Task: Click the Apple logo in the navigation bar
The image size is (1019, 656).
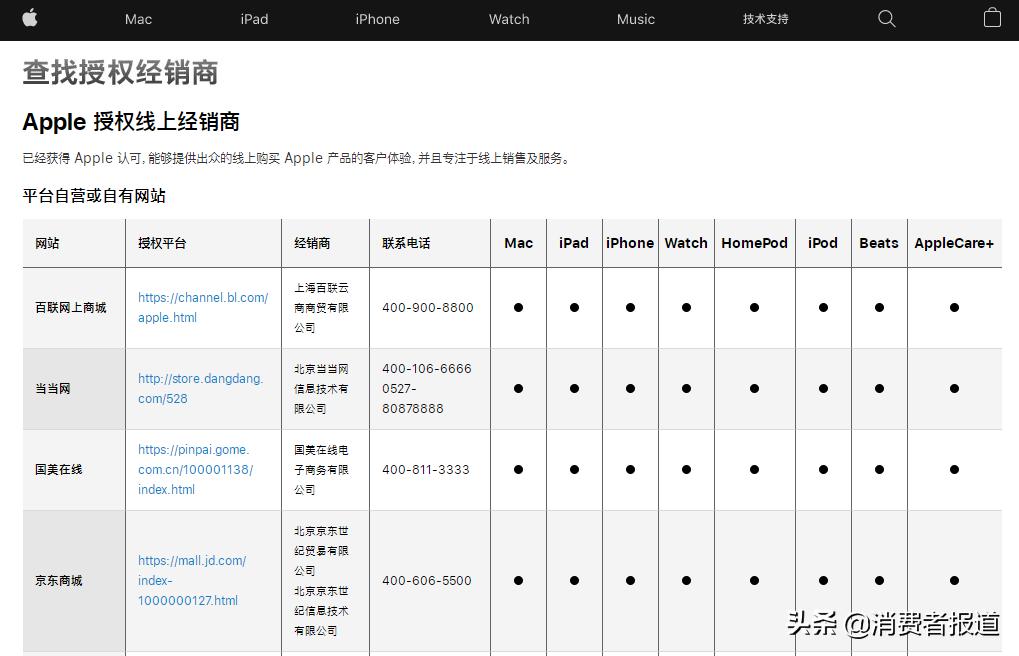Action: (x=29, y=18)
